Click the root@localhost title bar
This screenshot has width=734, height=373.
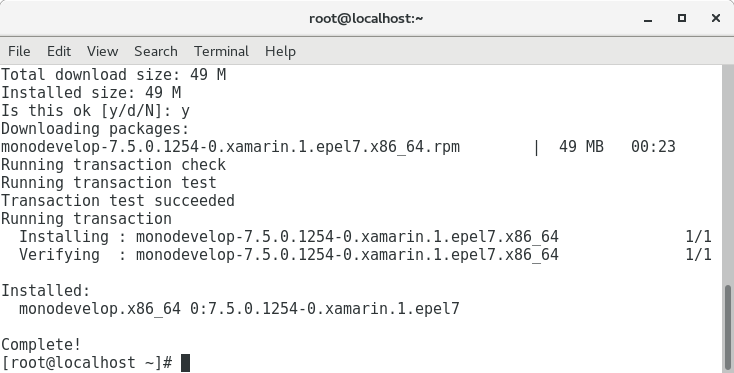[366, 18]
